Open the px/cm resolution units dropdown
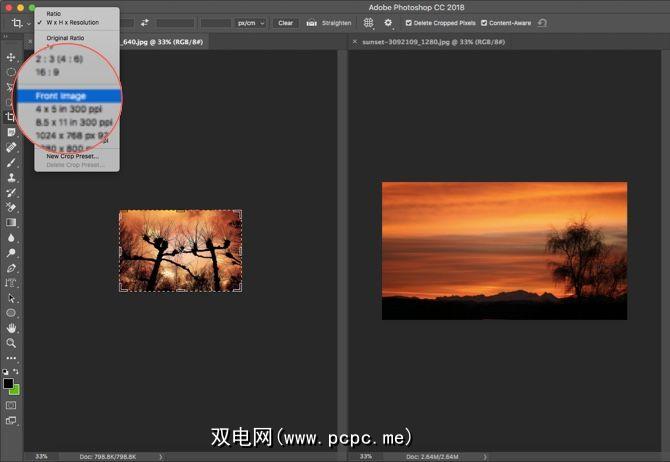 click(x=250, y=22)
